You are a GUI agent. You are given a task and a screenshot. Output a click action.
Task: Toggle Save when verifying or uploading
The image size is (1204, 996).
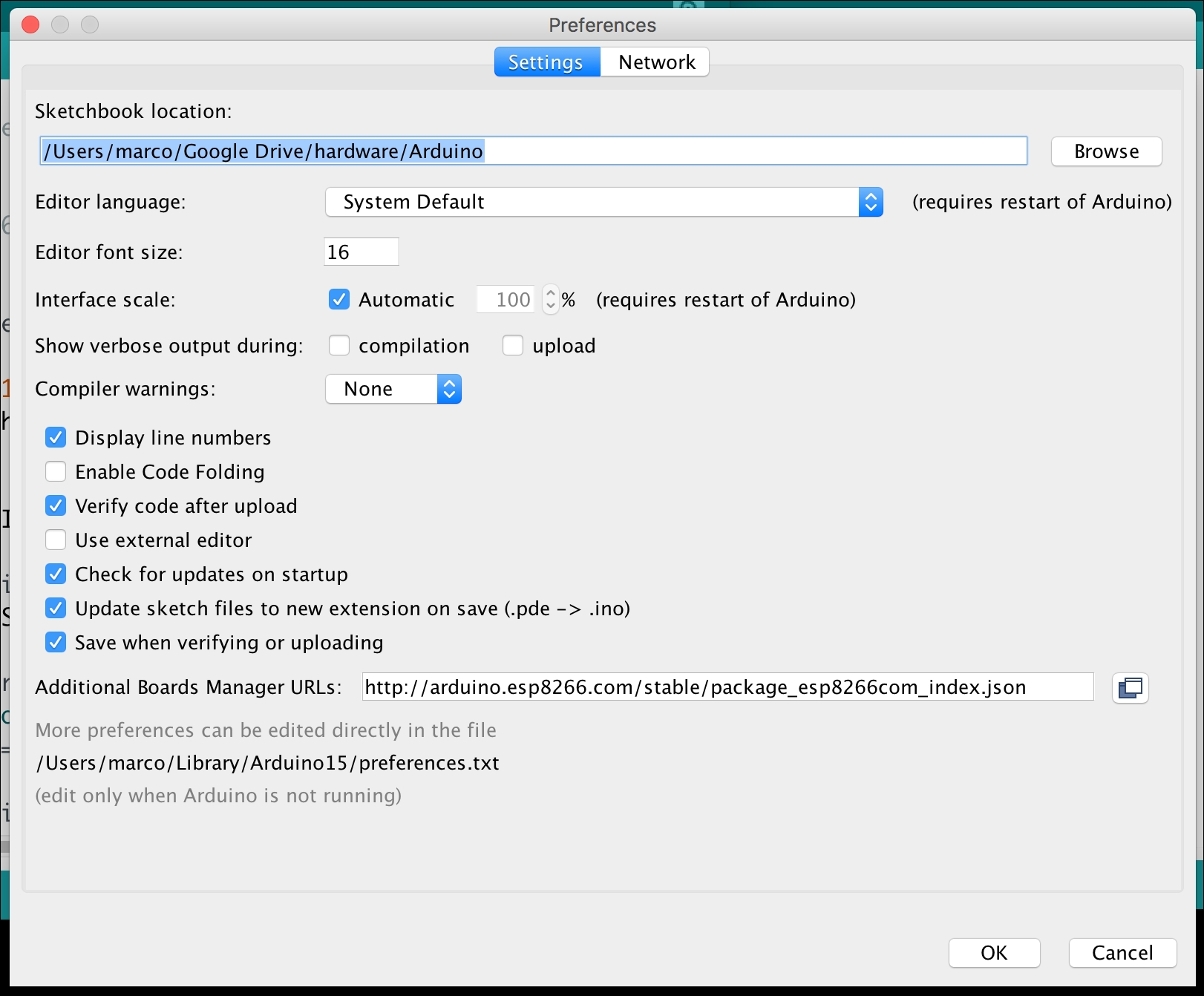click(56, 643)
